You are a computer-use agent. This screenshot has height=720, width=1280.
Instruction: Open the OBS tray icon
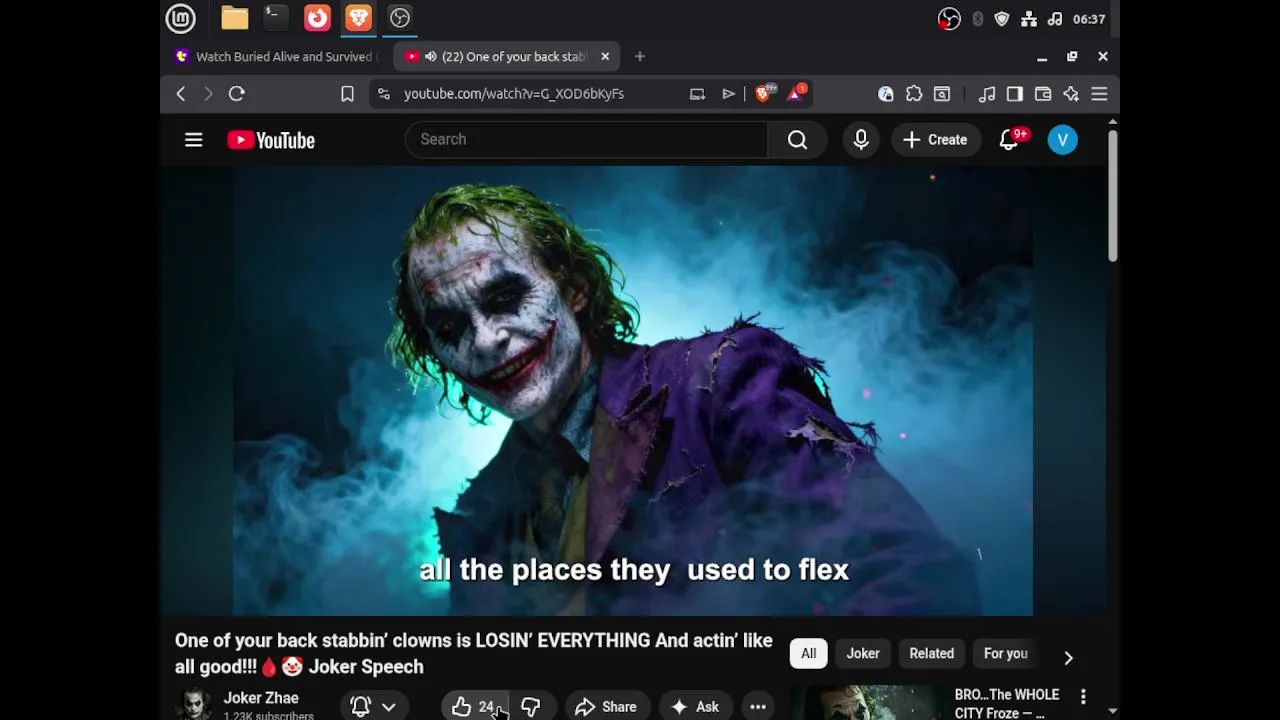[949, 19]
